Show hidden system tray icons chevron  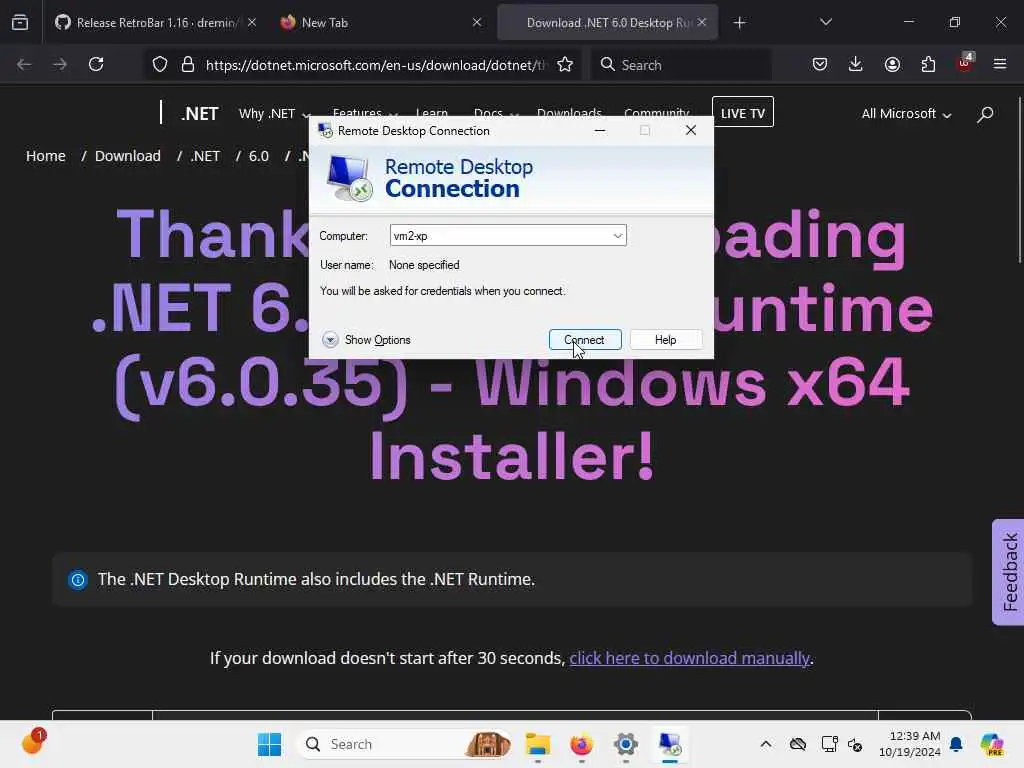point(766,744)
